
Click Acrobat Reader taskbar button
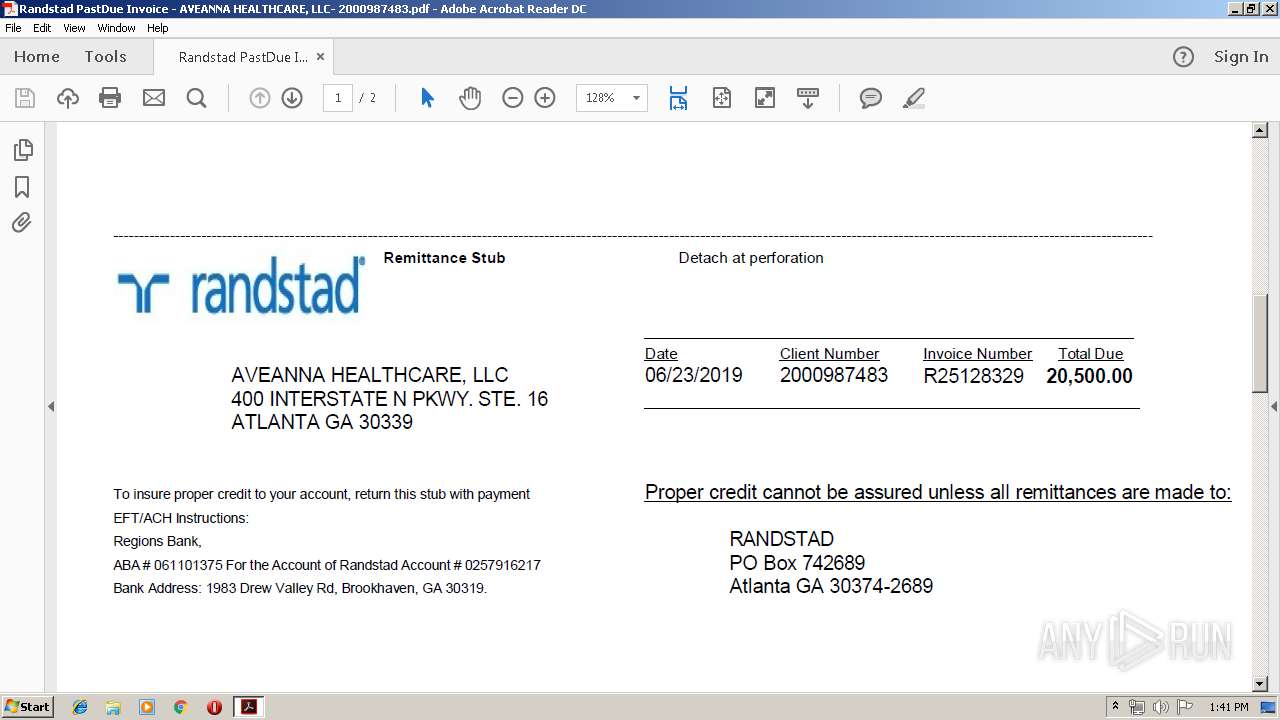coord(248,707)
